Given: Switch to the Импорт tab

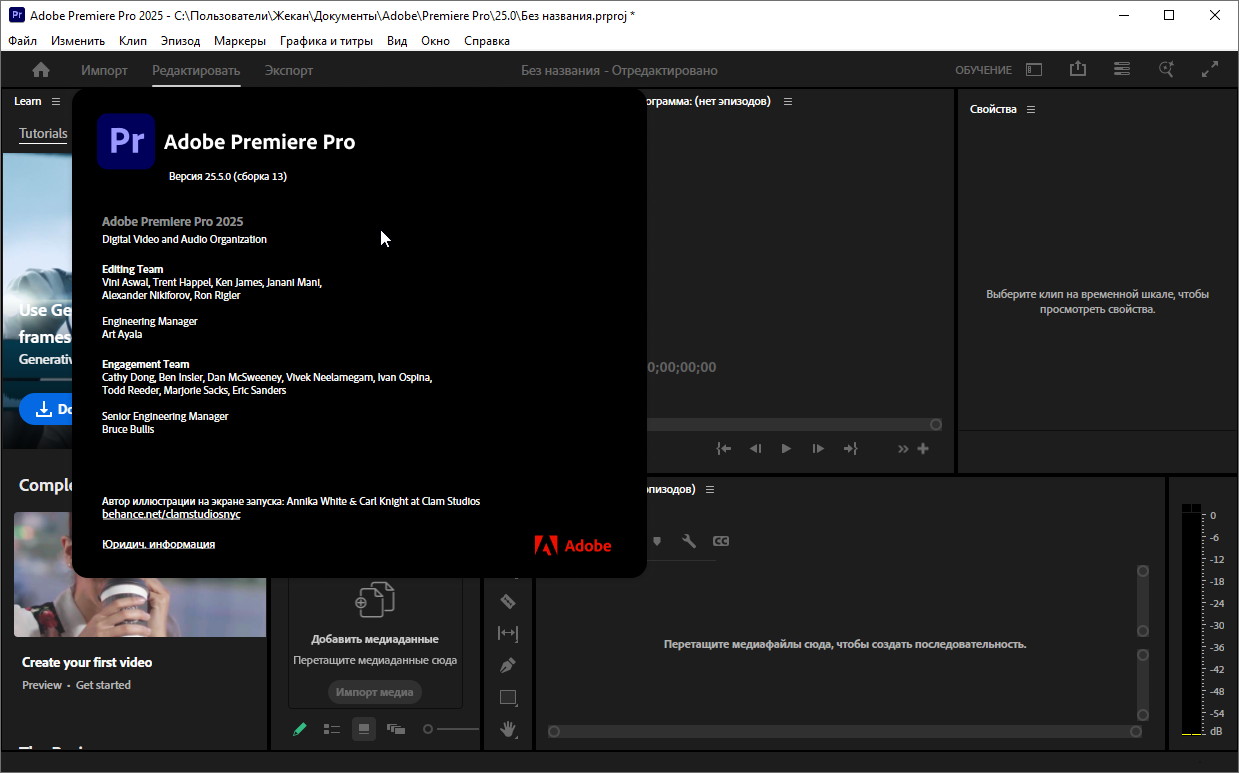Looking at the screenshot, I should 104,70.
